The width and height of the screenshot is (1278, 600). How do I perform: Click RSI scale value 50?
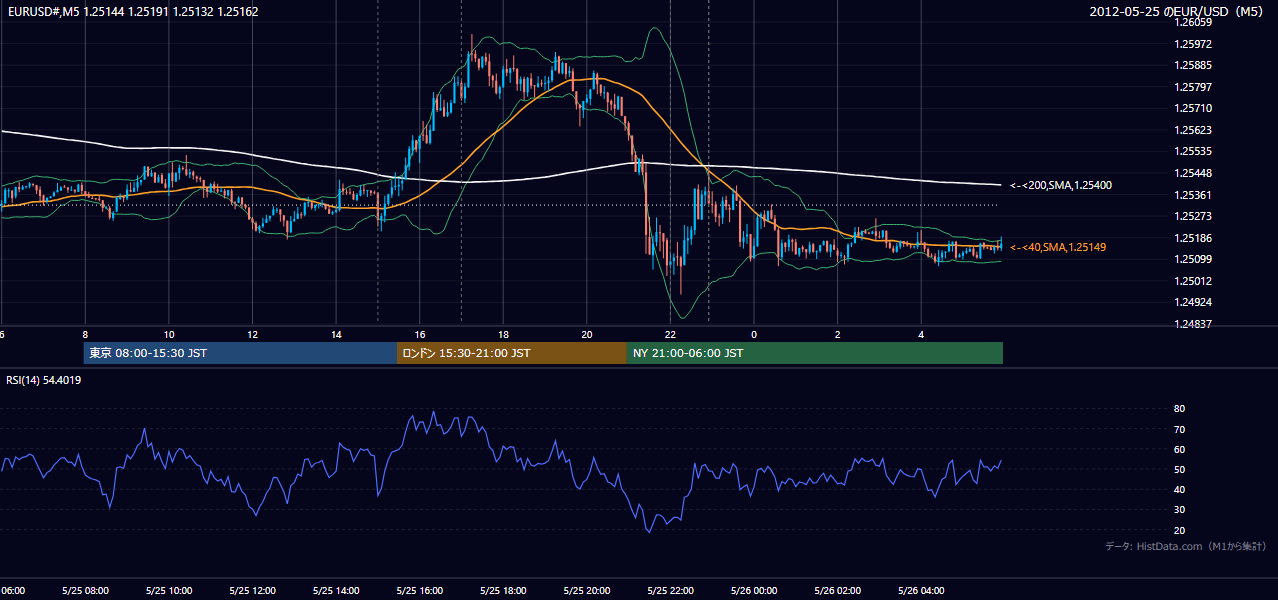click(x=1179, y=469)
